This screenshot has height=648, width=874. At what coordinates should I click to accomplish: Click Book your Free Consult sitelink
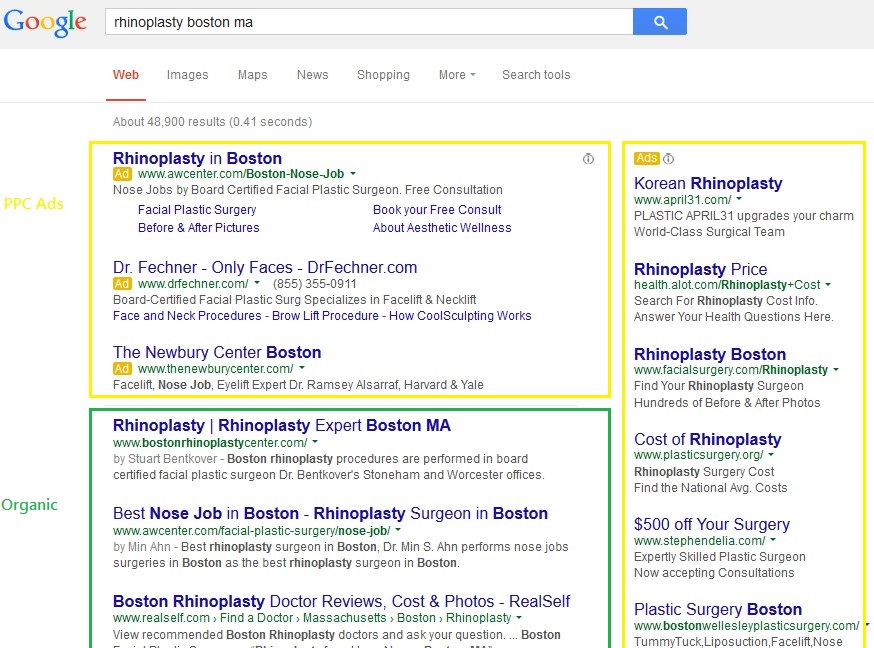[437, 210]
